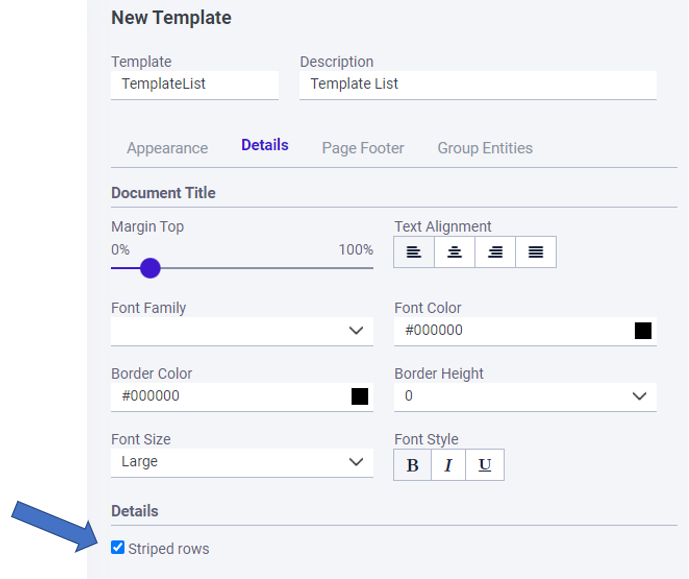
Task: Click the New Template heading
Action: (171, 18)
